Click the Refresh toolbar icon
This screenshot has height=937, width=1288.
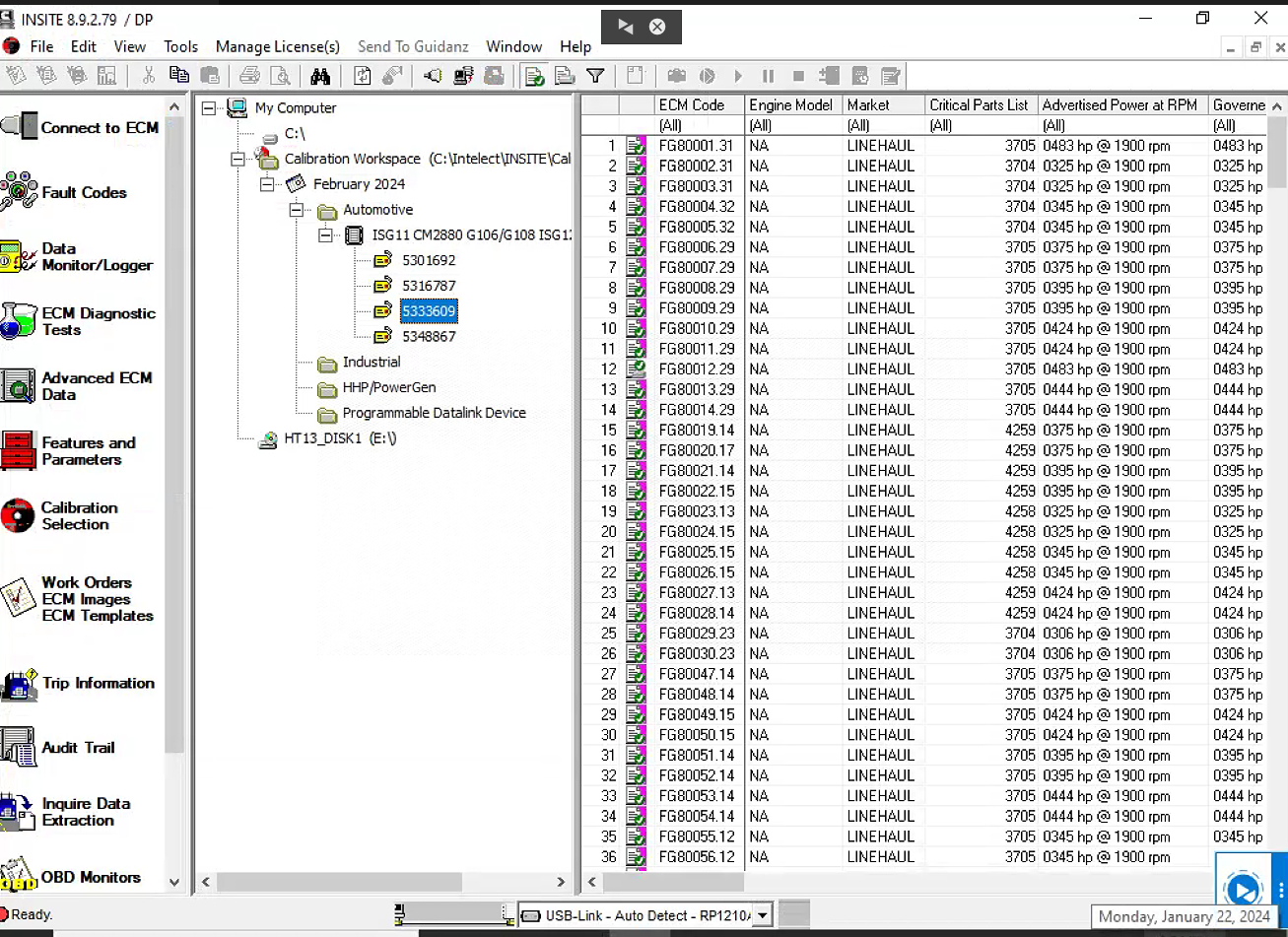click(x=362, y=76)
